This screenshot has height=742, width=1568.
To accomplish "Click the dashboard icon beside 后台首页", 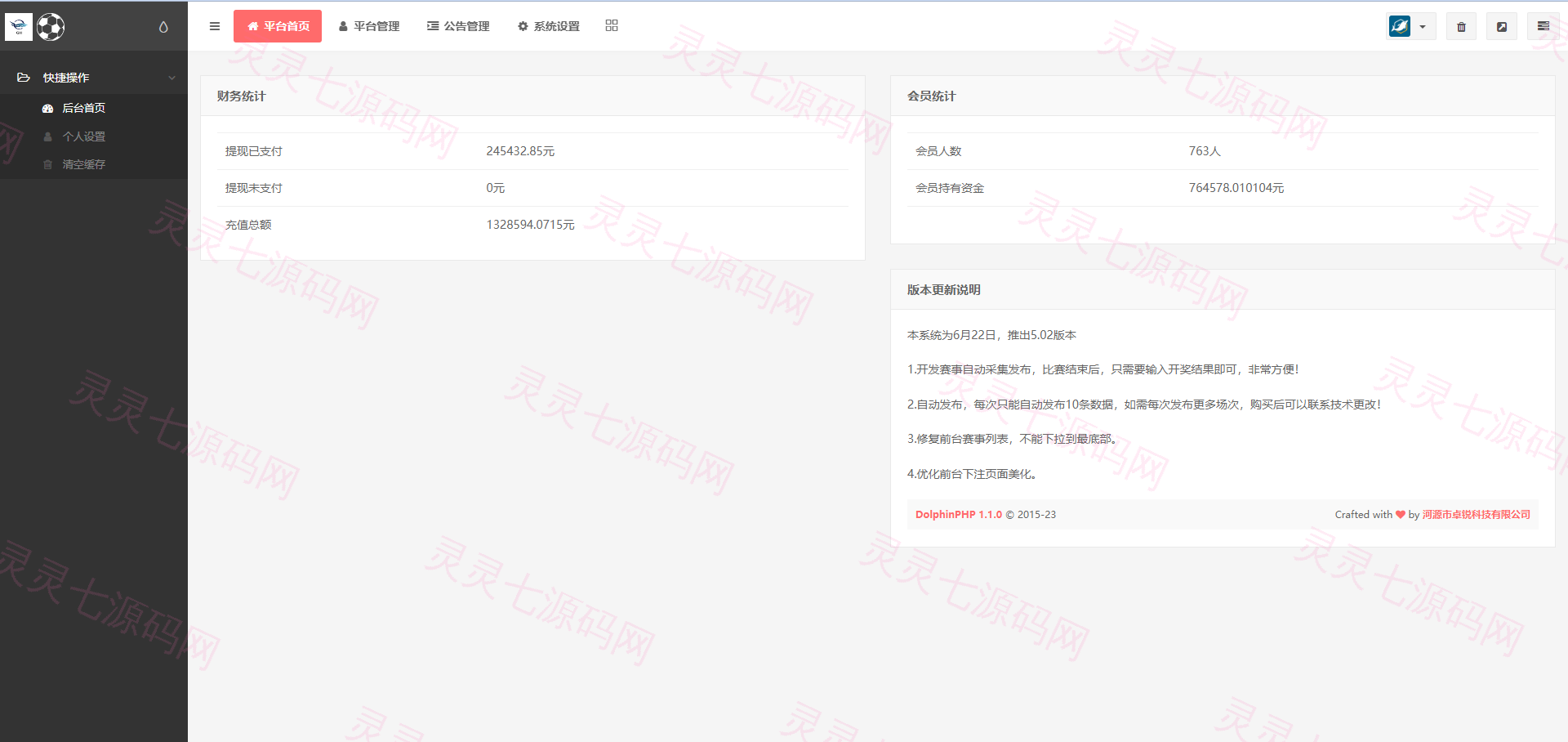I will point(48,108).
